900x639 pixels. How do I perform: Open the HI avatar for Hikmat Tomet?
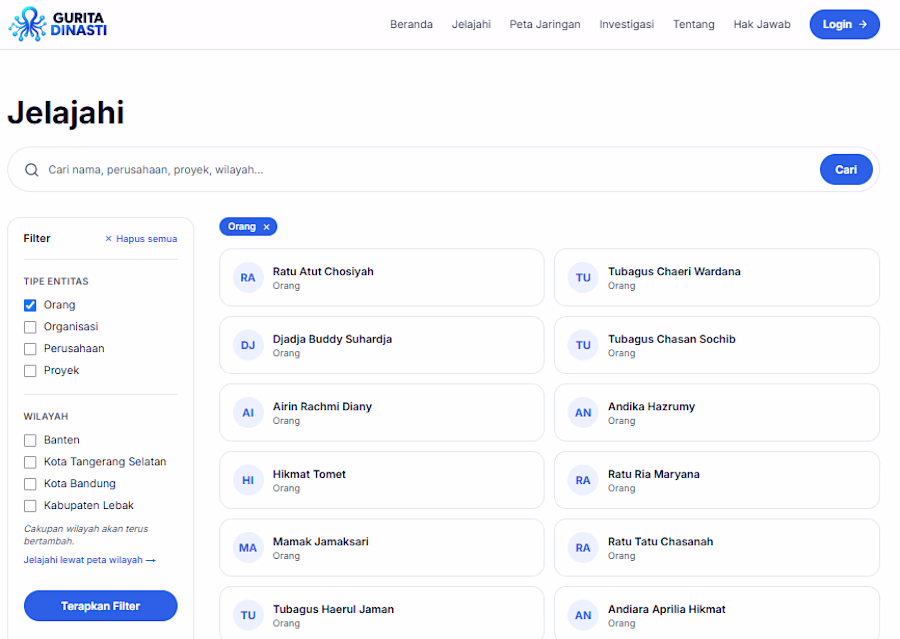[x=248, y=480]
